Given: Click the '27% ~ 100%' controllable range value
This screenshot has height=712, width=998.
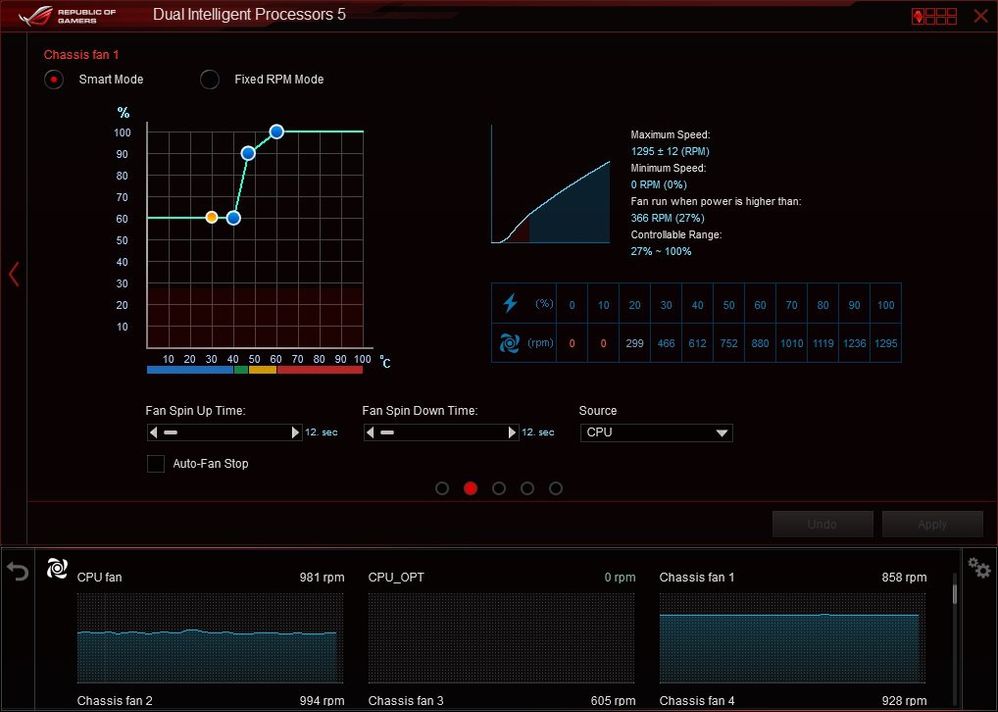Looking at the screenshot, I should [661, 251].
